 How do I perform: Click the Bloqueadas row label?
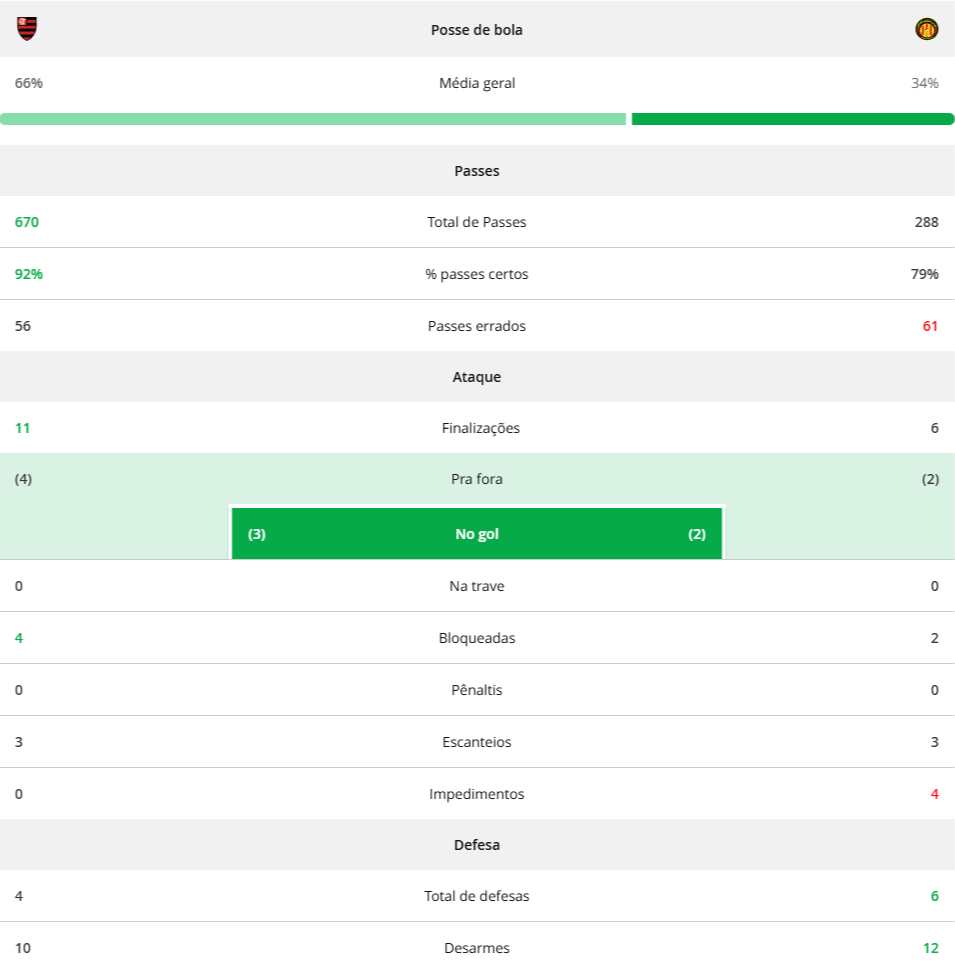coord(477,638)
